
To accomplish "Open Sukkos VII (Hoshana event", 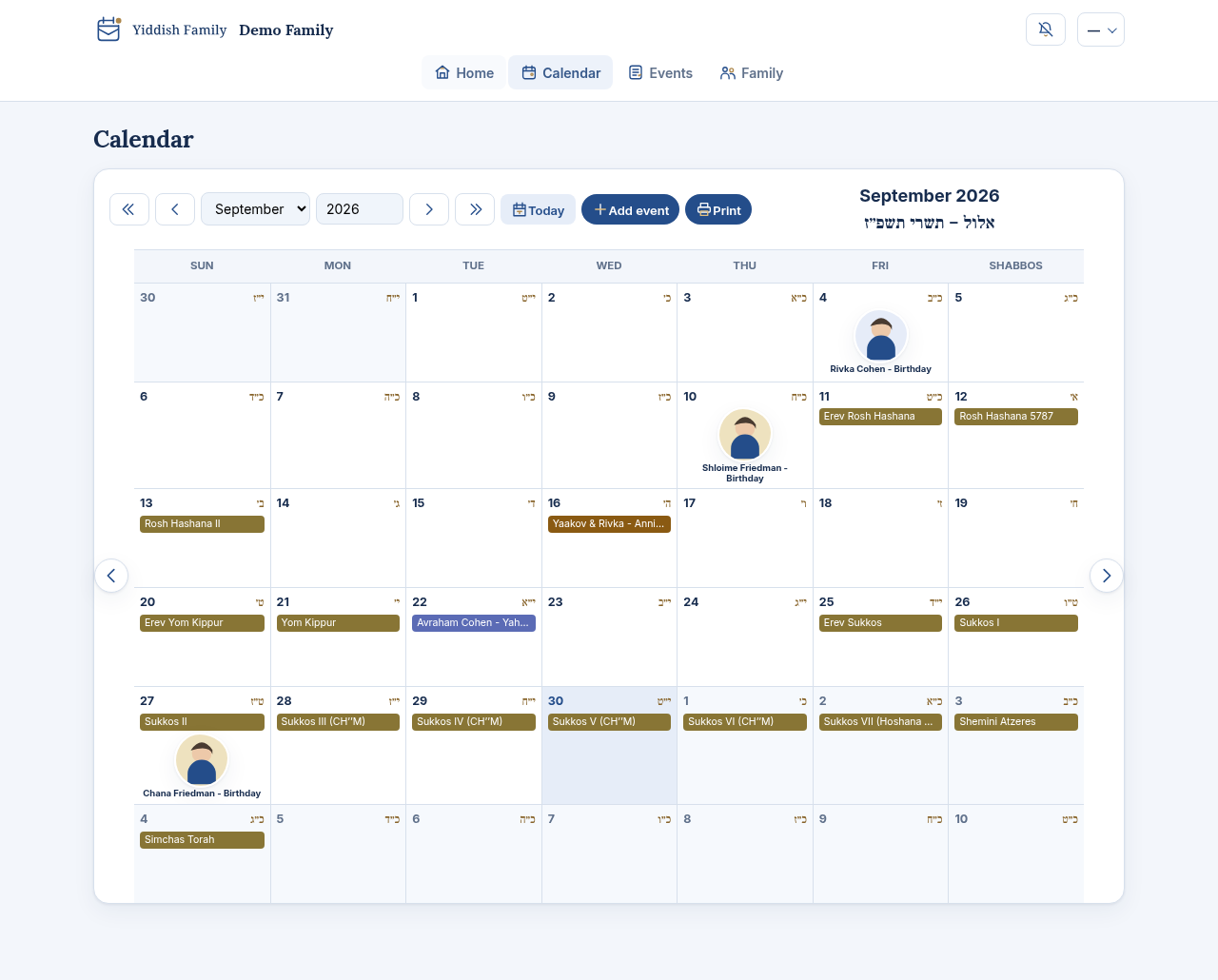I will [x=881, y=722].
